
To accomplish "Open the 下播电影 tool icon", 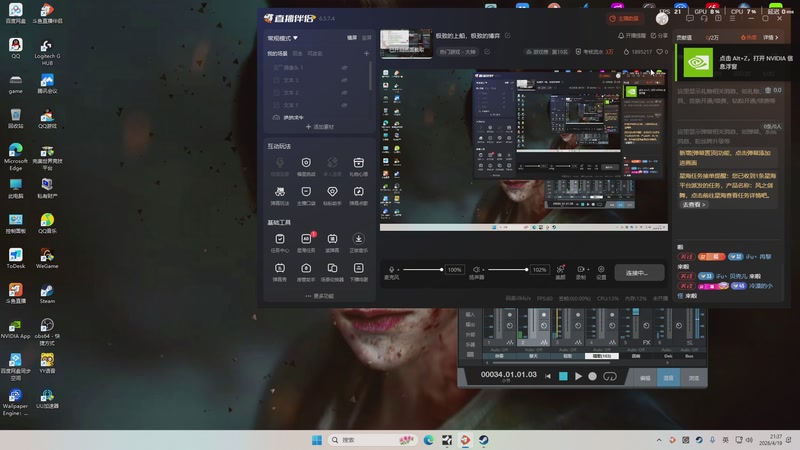I will tap(359, 271).
